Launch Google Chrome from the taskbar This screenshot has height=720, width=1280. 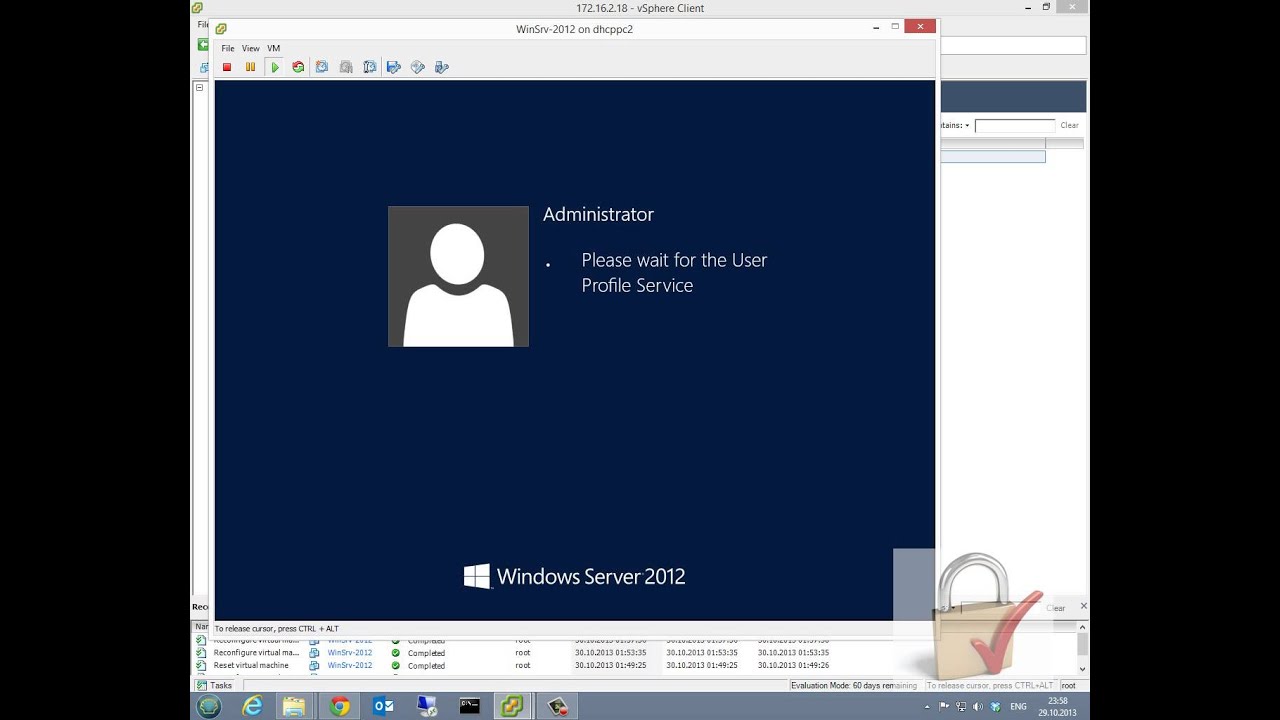point(340,707)
